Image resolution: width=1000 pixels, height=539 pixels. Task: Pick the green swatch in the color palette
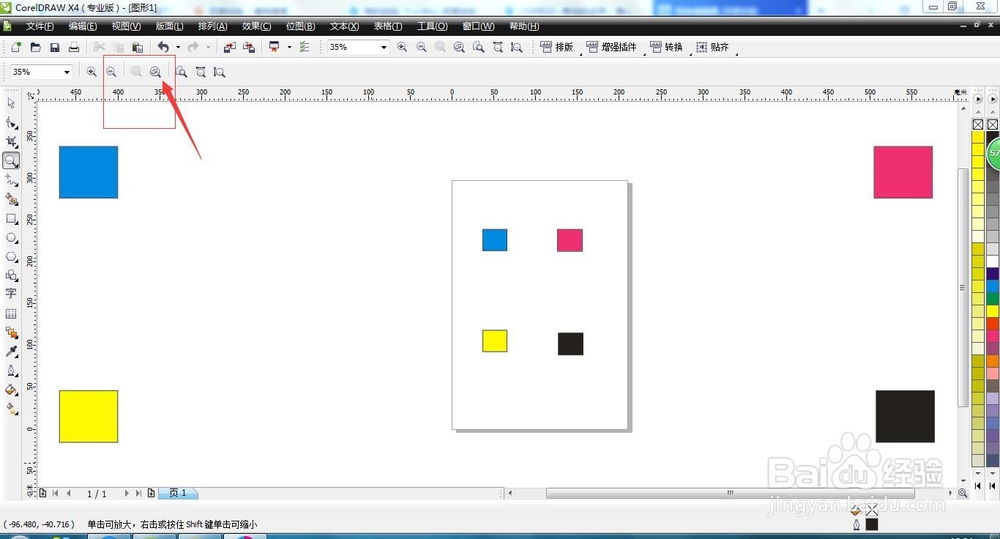click(992, 299)
